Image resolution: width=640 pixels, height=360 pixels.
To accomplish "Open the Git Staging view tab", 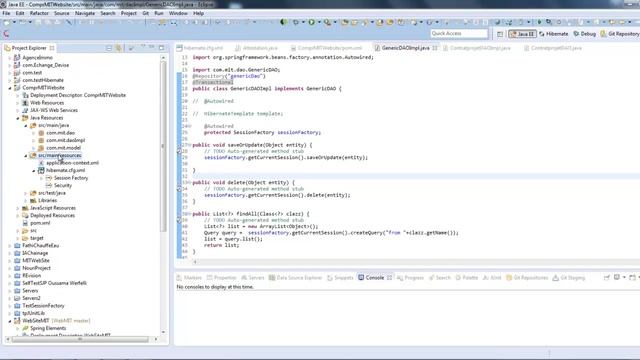I will coord(569,278).
